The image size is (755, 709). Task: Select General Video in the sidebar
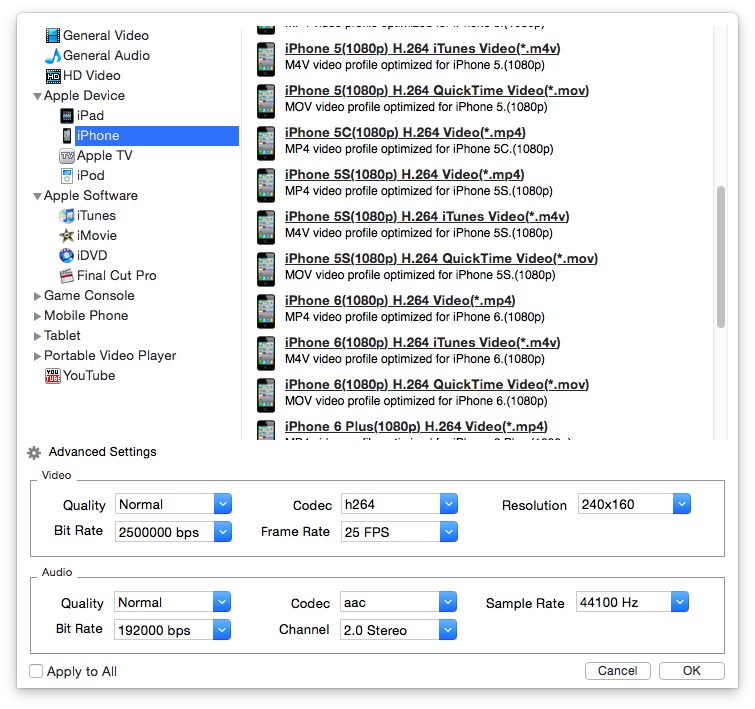pos(106,36)
